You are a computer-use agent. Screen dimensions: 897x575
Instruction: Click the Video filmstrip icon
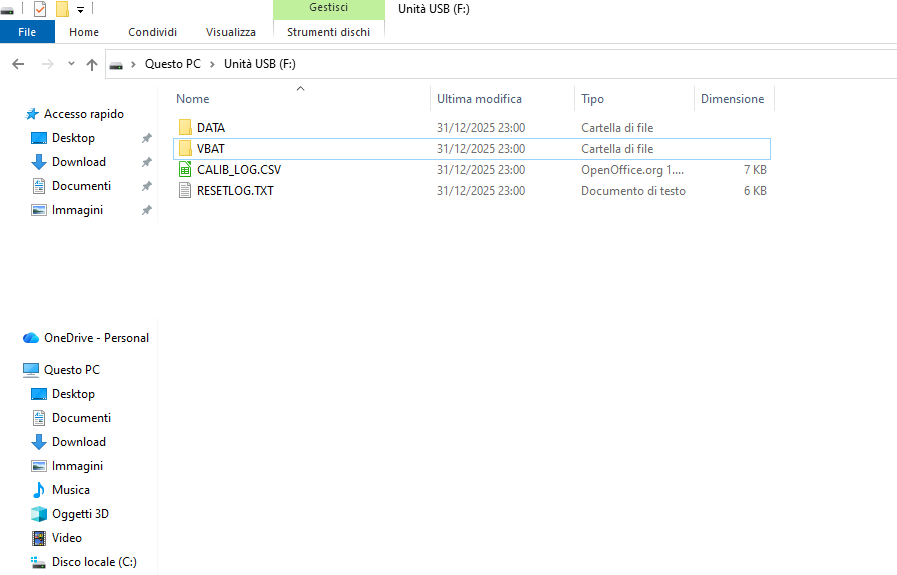pos(38,538)
